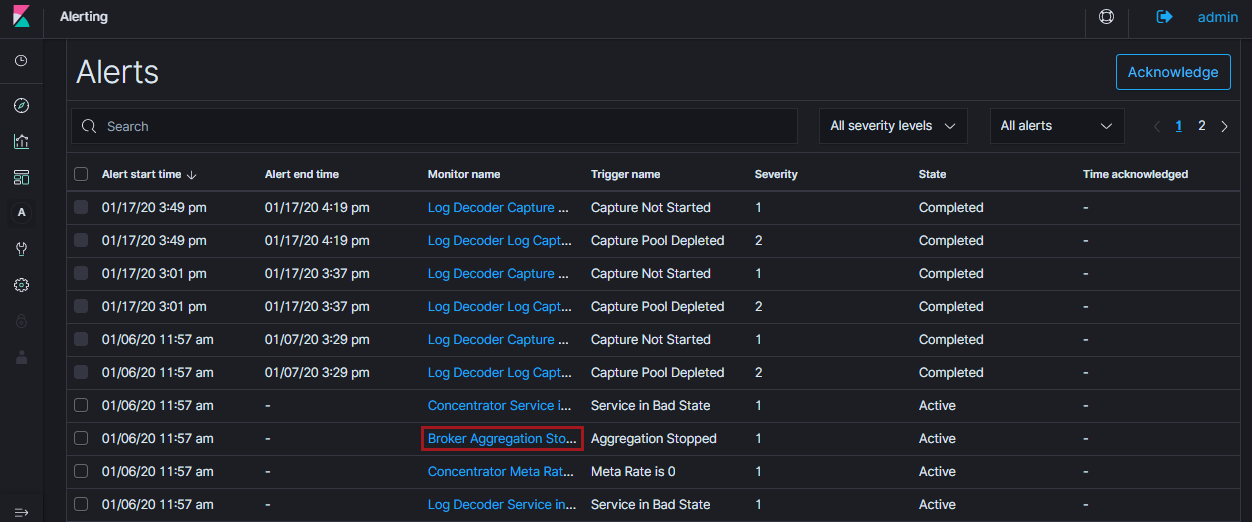This screenshot has width=1252, height=522.
Task: Open Dev Tools via the wrench icon
Action: (21, 248)
